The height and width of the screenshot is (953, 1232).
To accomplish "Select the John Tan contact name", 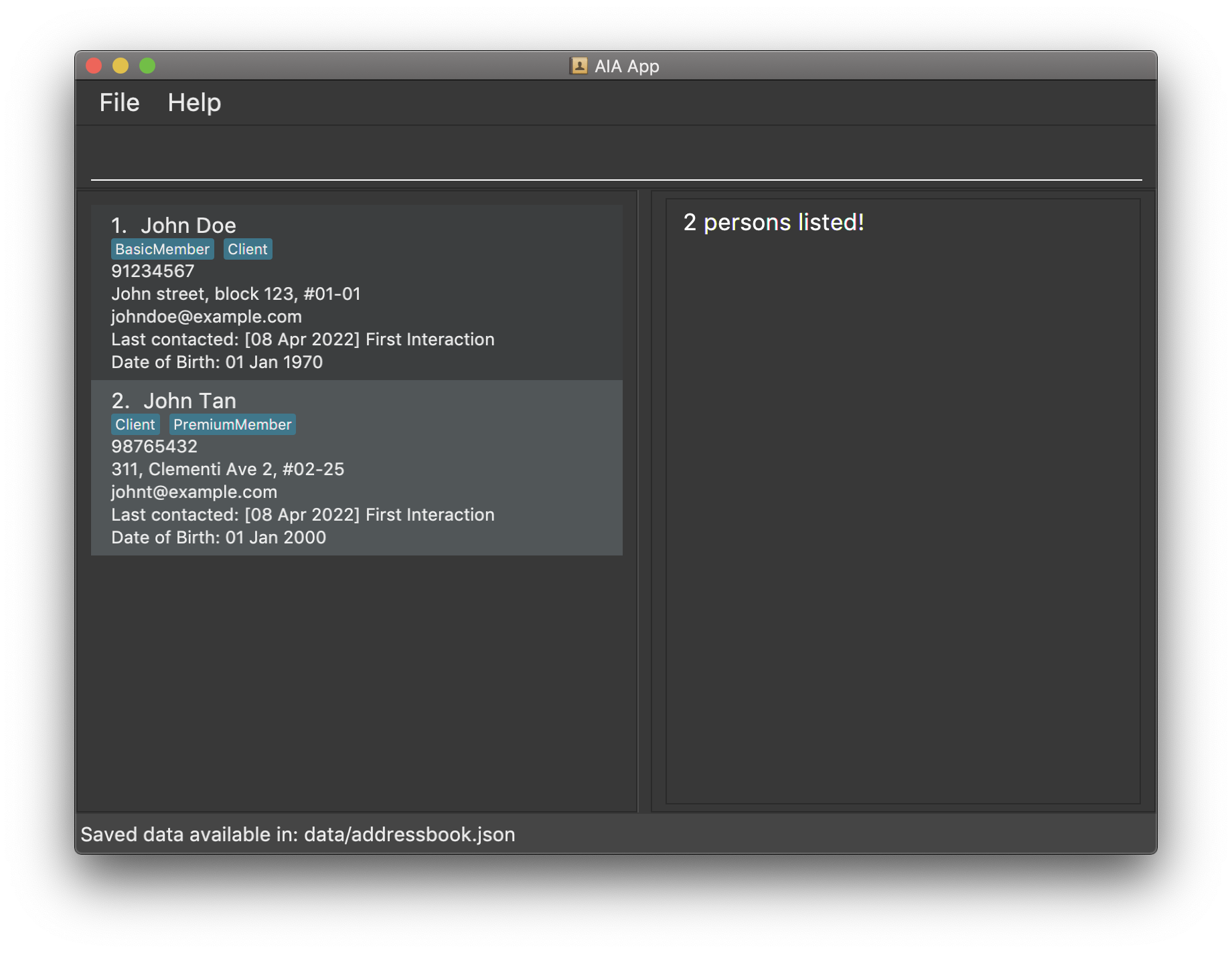I will point(189,401).
